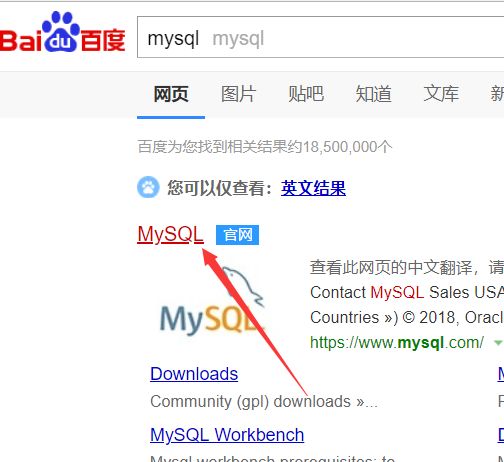504x462 pixels.
Task: Click the 查看此网页的中文翻译 text
Action: tap(391, 267)
